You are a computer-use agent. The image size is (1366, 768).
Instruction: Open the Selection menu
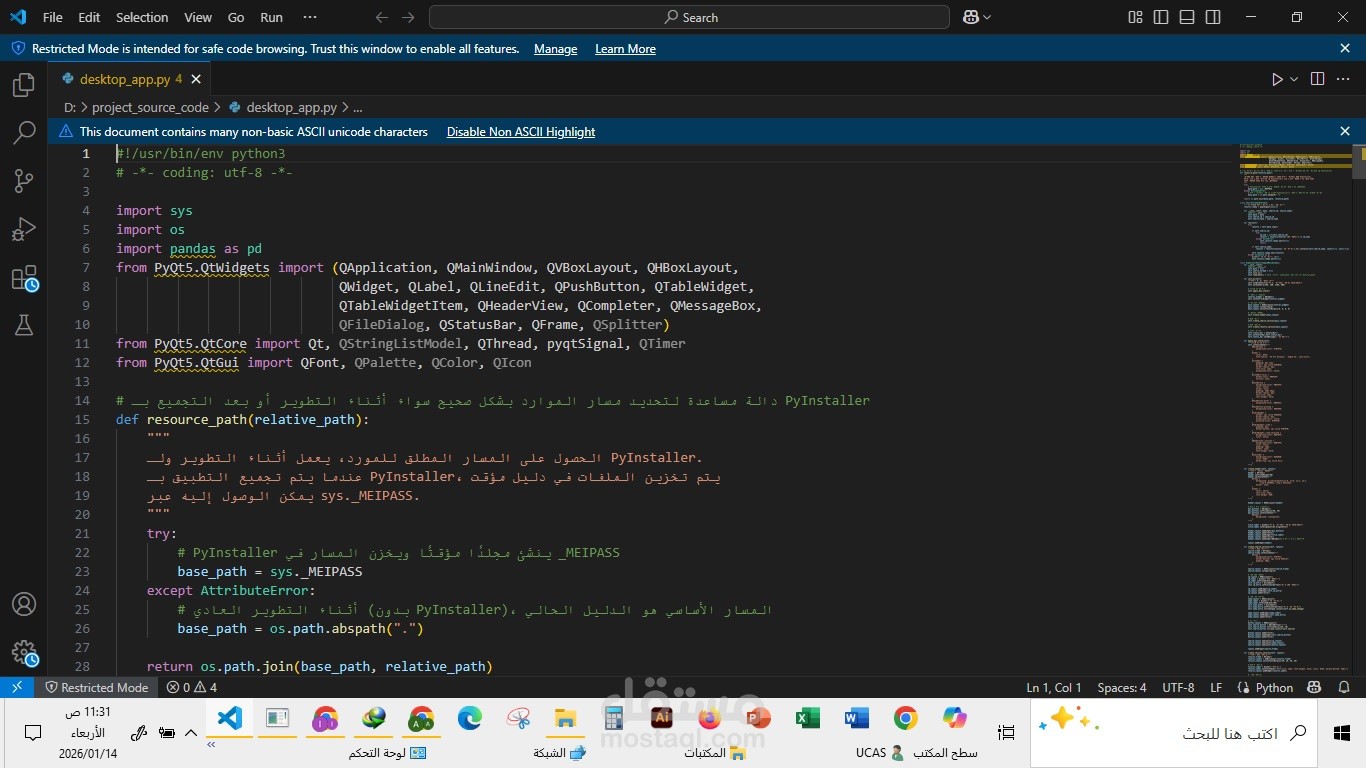pyautogui.click(x=142, y=17)
